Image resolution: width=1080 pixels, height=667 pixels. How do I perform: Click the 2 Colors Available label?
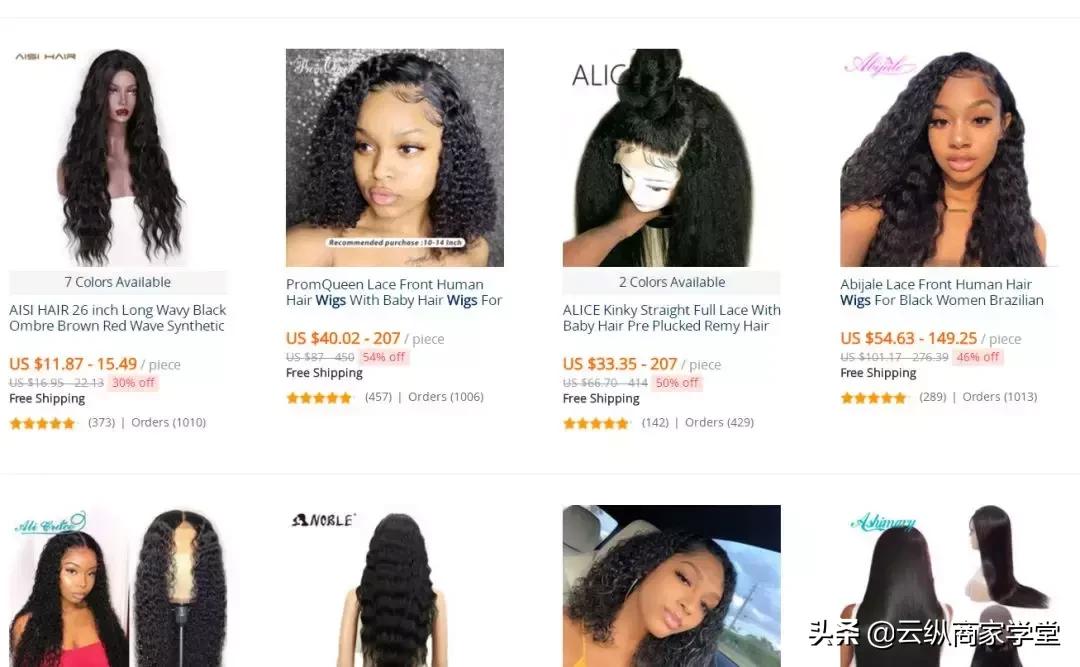672,282
